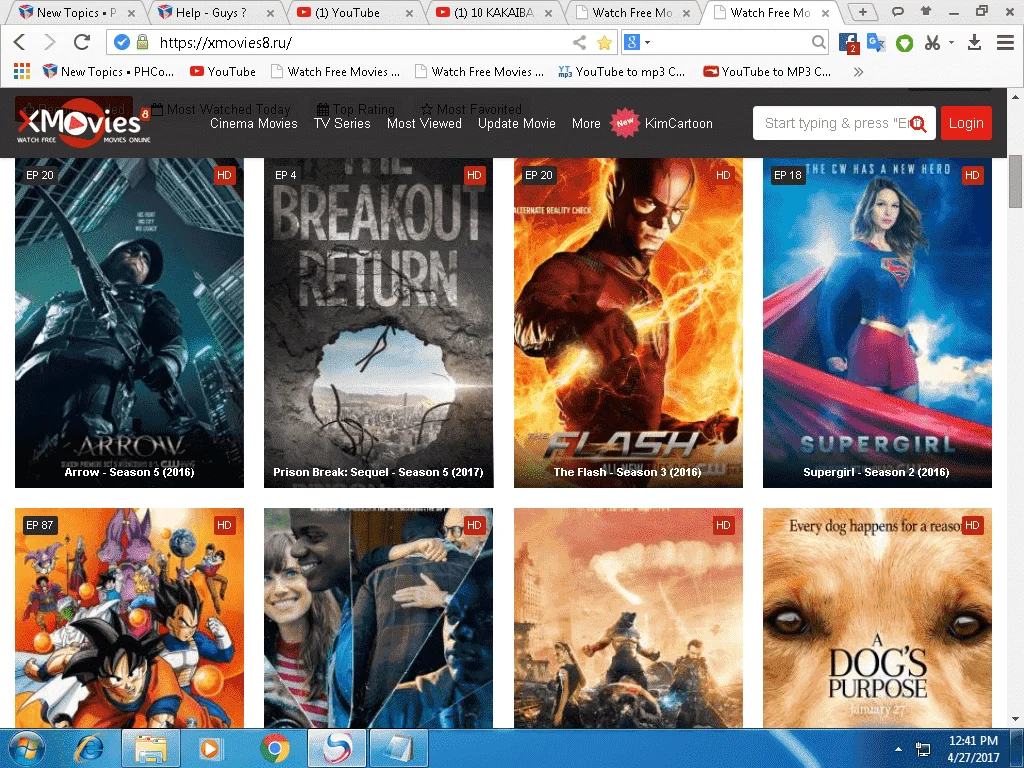The image size is (1024, 768).
Task: Open the browser hamburger menu
Action: (x=1005, y=42)
